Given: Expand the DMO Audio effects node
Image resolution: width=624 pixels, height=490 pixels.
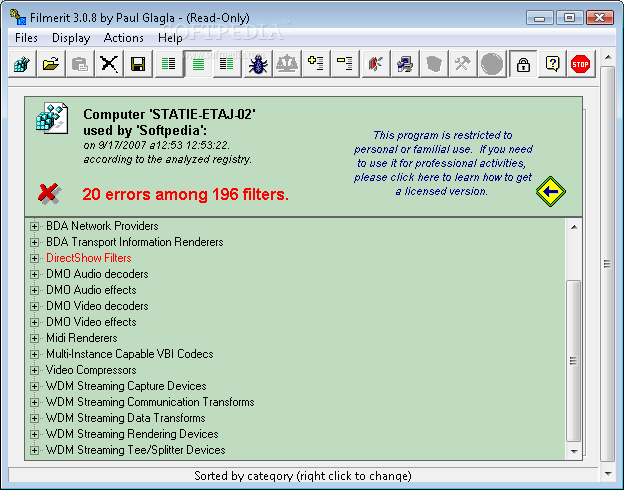Looking at the screenshot, I should pyautogui.click(x=34, y=290).
